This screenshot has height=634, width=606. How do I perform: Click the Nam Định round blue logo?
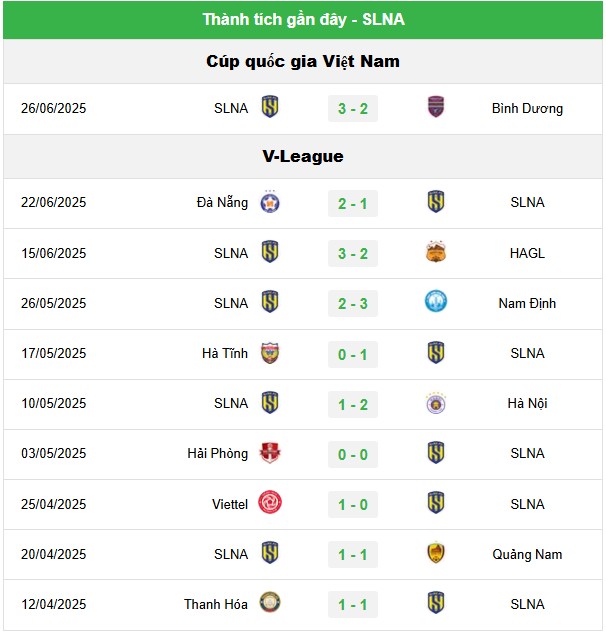pos(436,301)
